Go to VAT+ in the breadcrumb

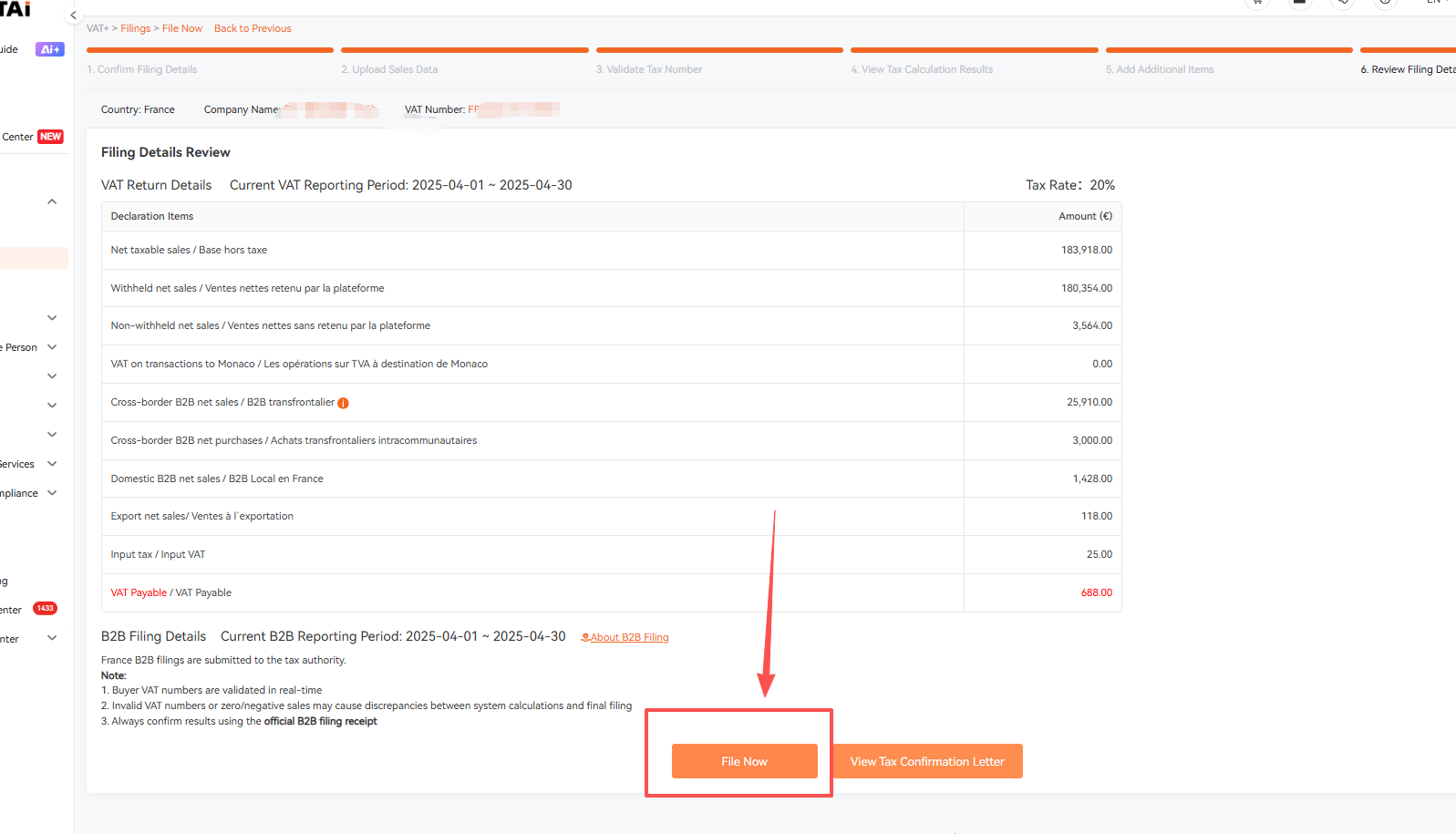[x=98, y=28]
